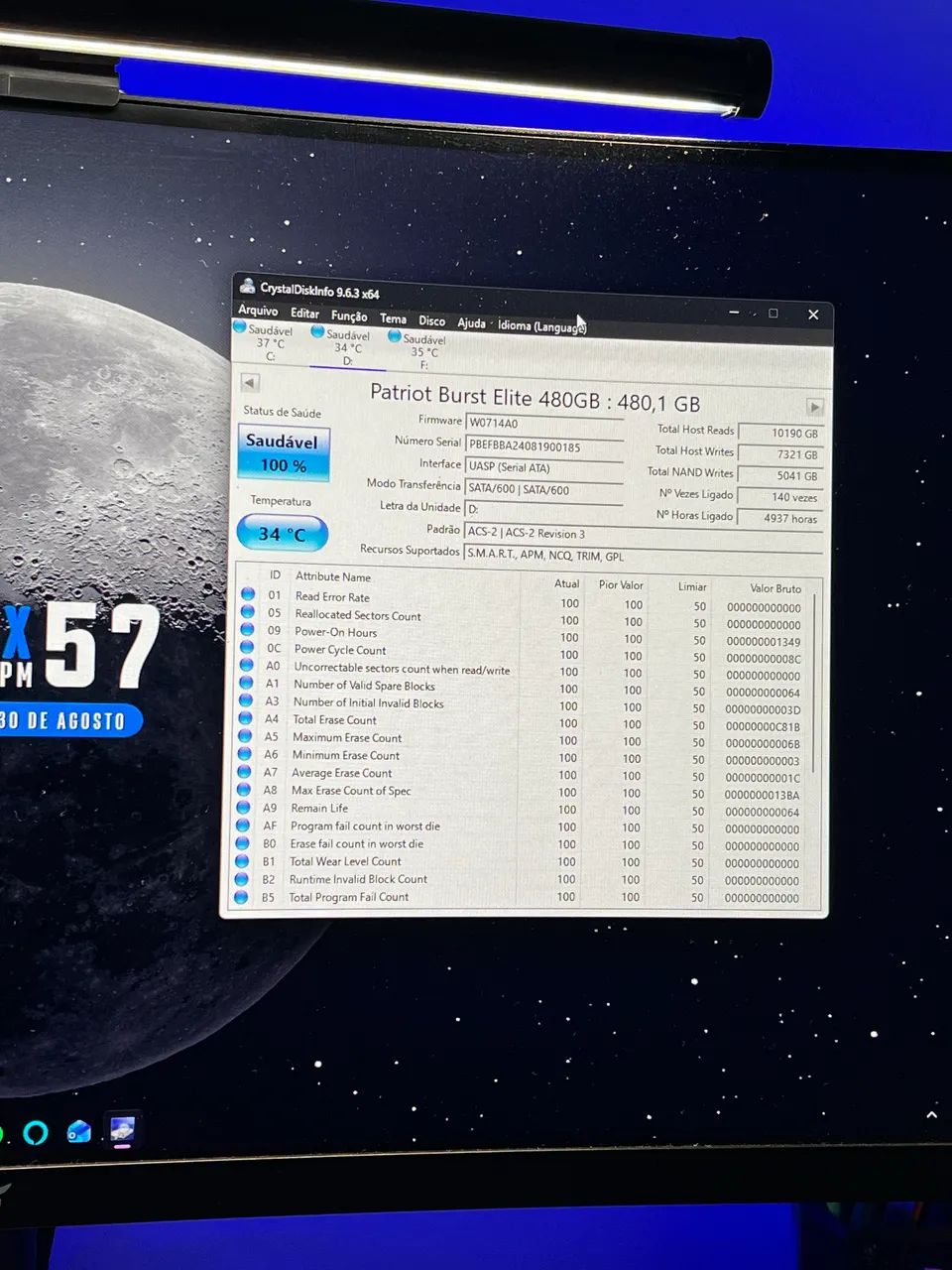This screenshot has width=952, height=1270.
Task: Click status icon of Erase fail count in worst die
Action: tap(241, 843)
